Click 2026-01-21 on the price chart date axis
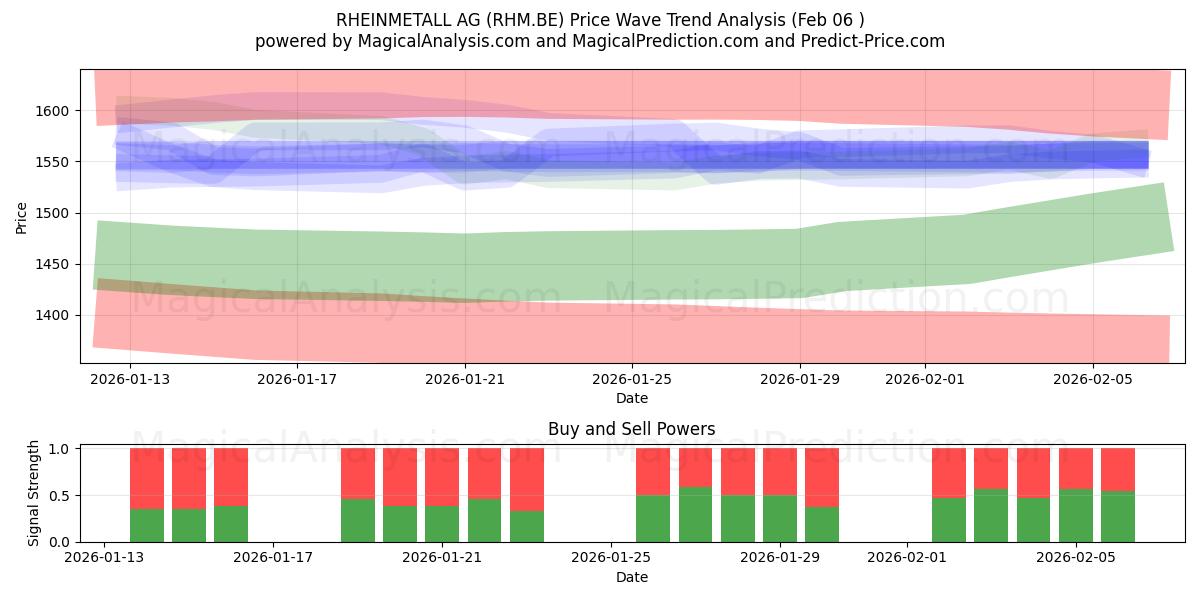The width and height of the screenshot is (1200, 600). tap(464, 379)
